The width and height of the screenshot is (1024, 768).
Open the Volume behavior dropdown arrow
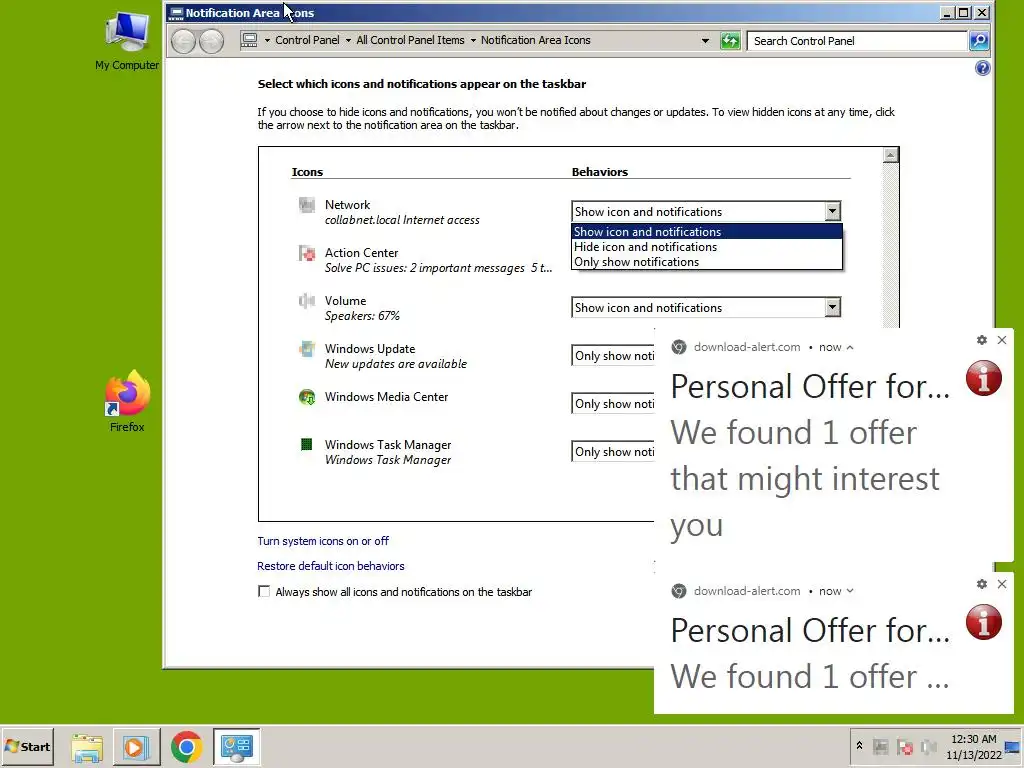[x=832, y=308]
